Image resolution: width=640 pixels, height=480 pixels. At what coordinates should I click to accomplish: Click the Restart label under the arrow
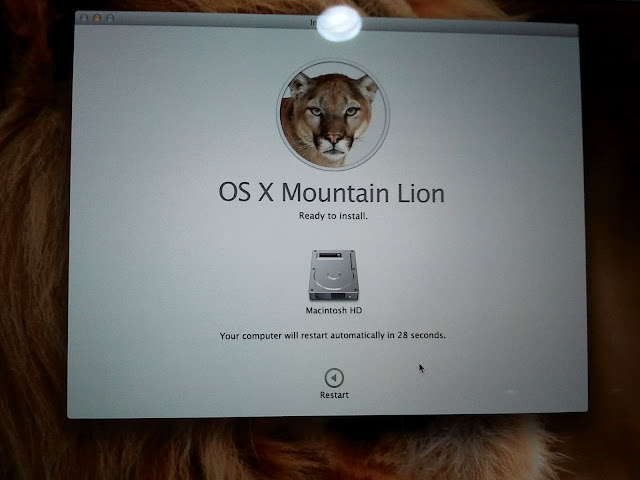(334, 395)
